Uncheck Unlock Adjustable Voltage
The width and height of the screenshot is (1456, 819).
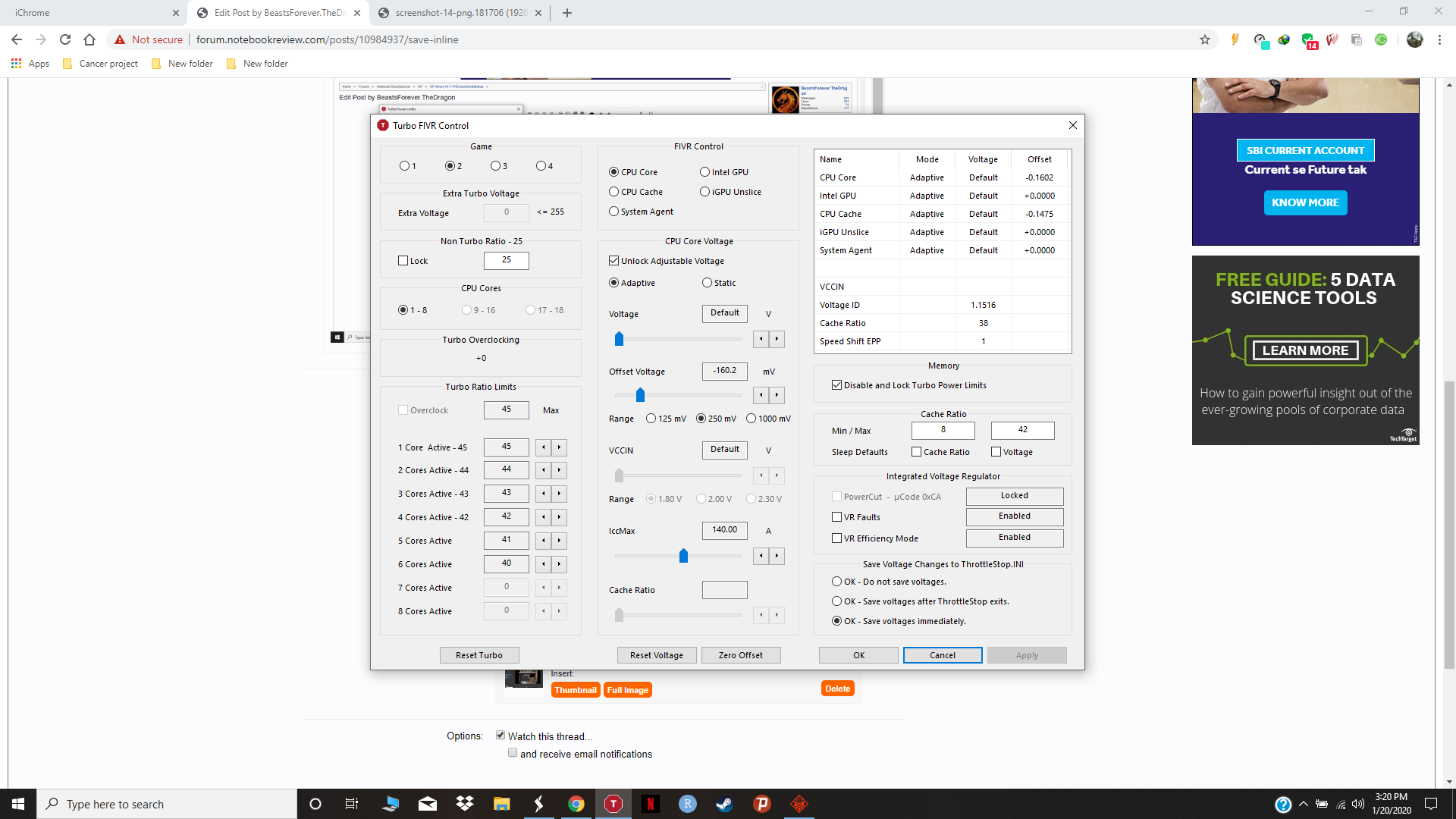click(614, 261)
